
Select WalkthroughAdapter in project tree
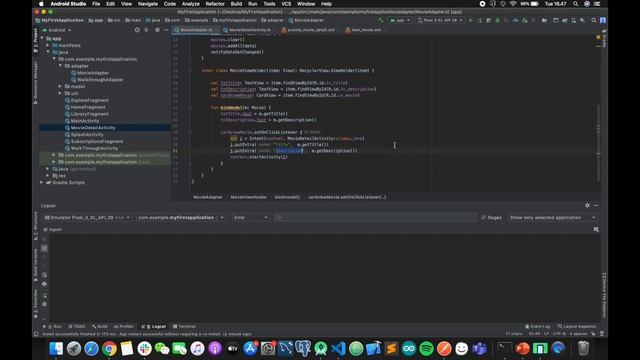100,80
